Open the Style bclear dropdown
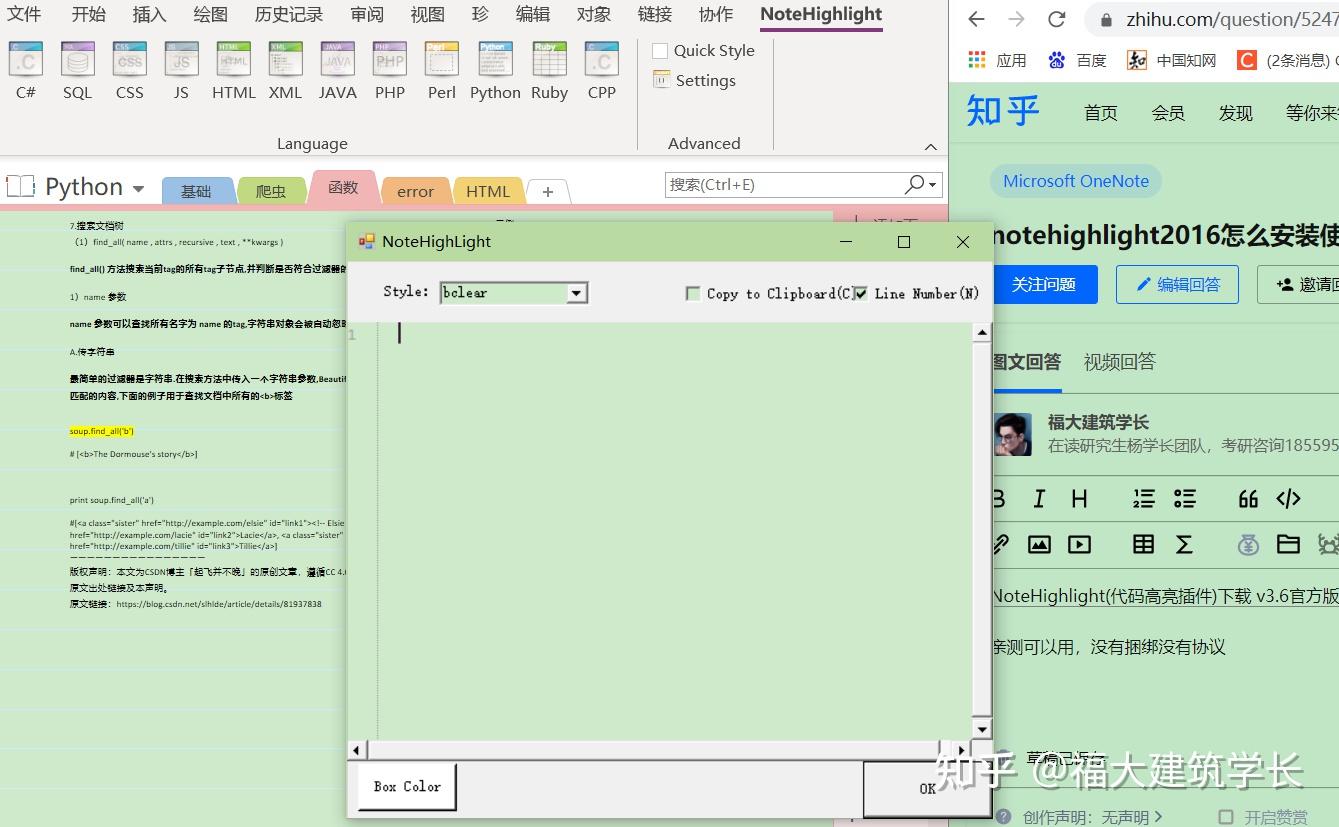 coord(576,293)
